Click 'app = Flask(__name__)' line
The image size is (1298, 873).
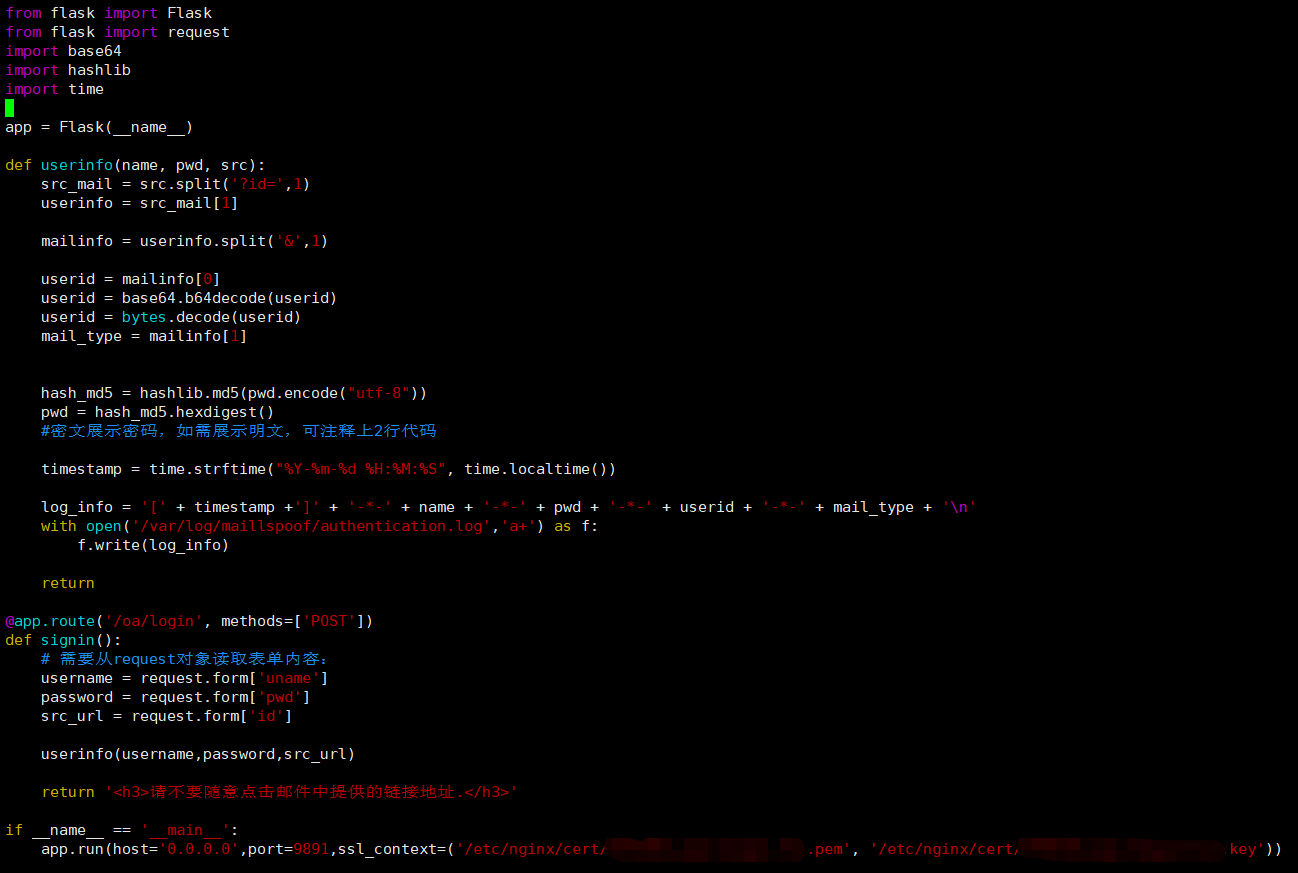coord(99,127)
